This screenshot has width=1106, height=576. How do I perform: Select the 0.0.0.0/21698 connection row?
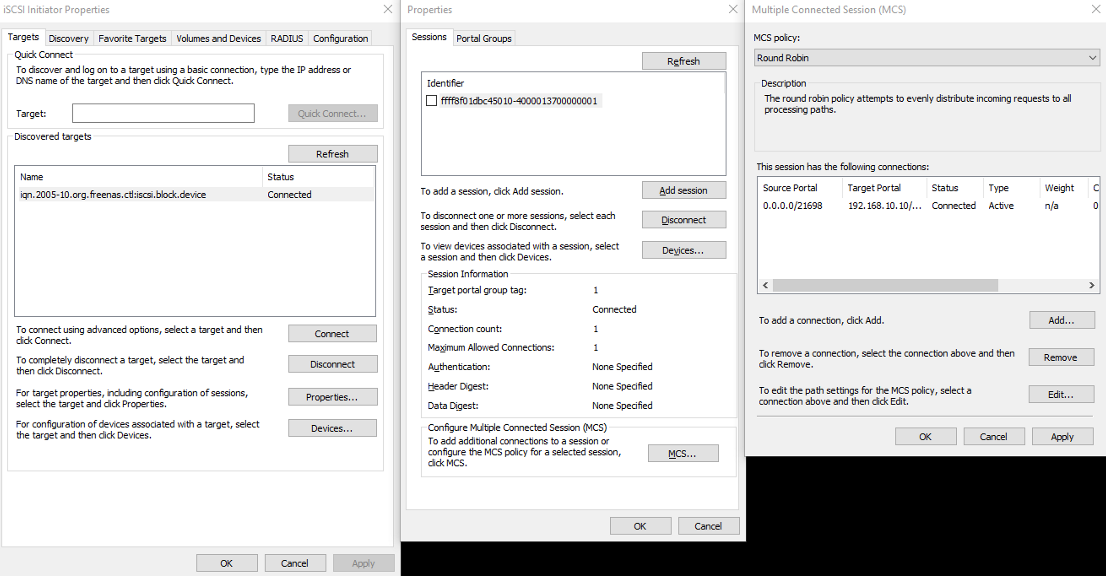(x=928, y=206)
